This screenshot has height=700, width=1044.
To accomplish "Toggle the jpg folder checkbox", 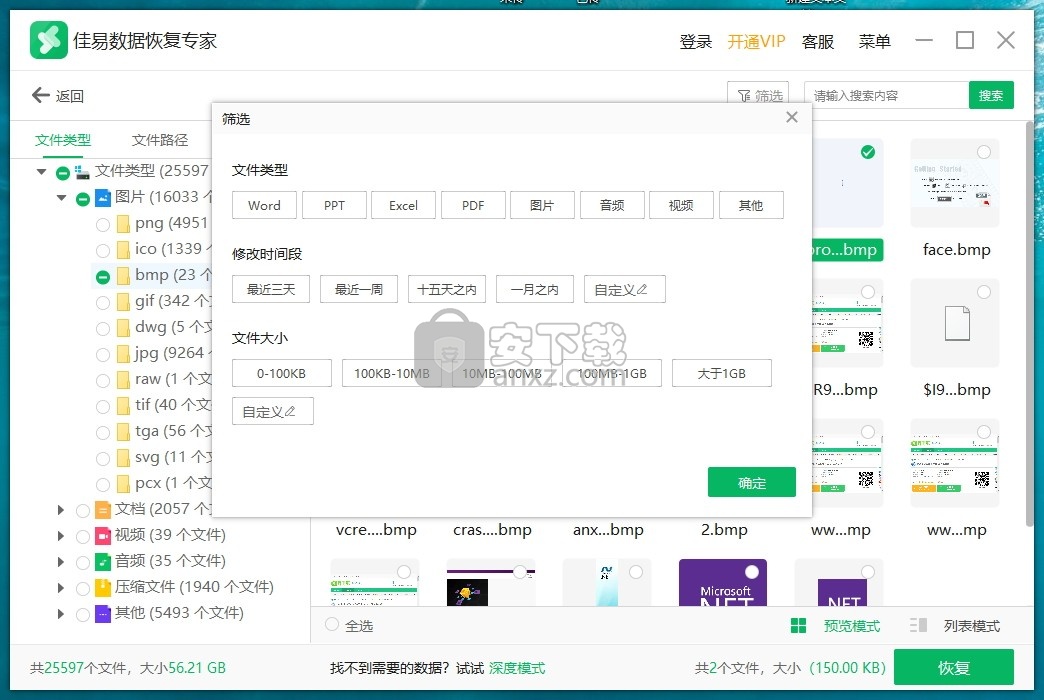I will click(x=103, y=354).
